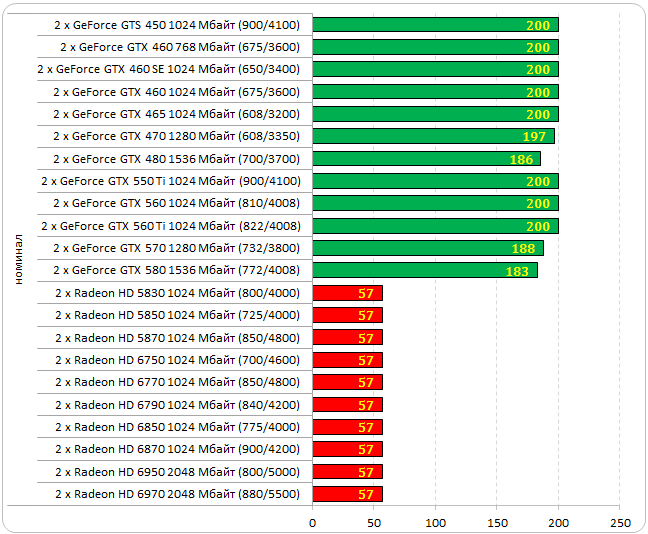Viewport: 648px width, 534px height.
Task: Click the red bar for Radeon HD 5830
Action: click(348, 293)
